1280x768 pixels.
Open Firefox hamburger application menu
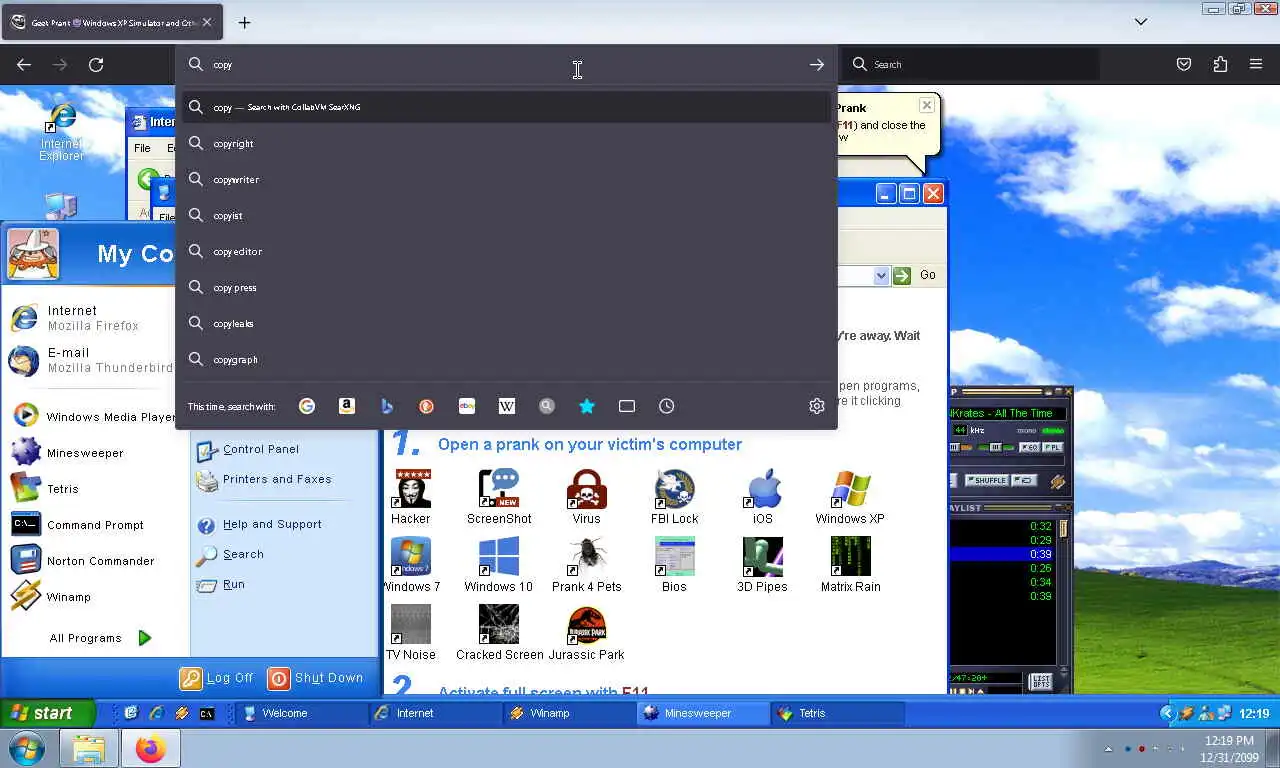pos(1256,64)
